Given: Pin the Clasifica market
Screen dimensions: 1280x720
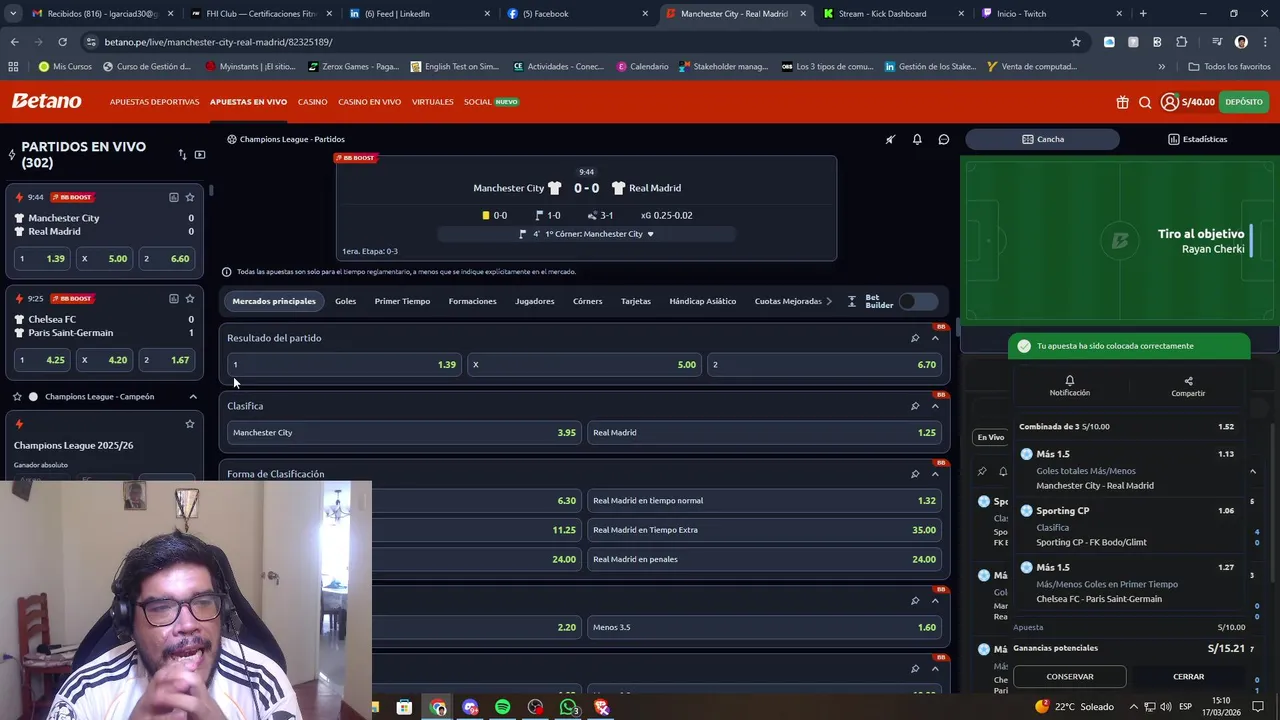Looking at the screenshot, I should (915, 406).
